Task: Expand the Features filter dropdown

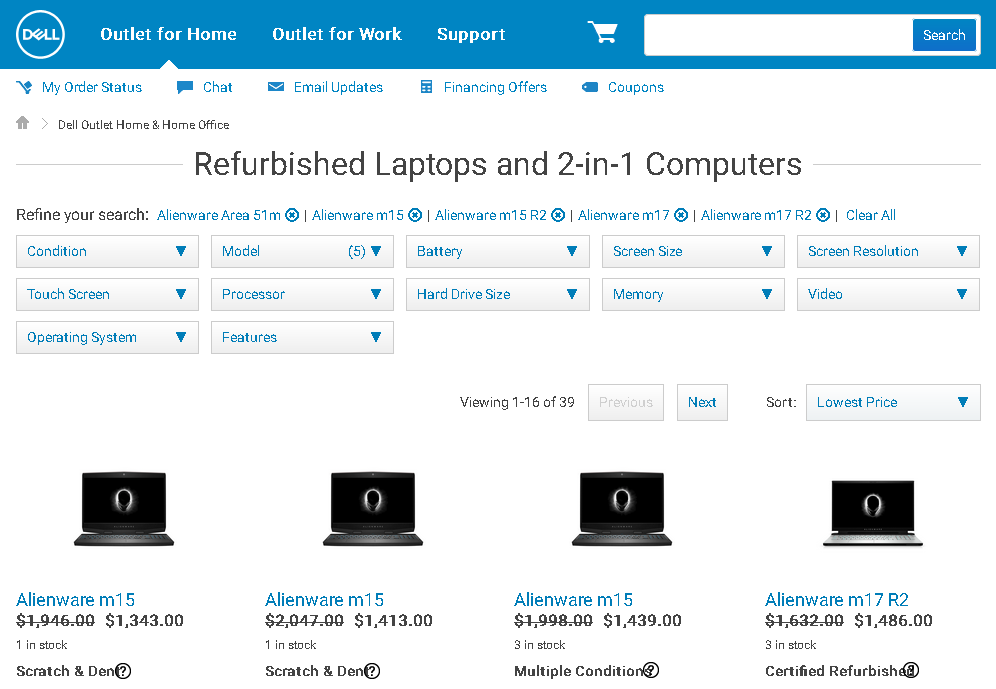Action: point(302,337)
